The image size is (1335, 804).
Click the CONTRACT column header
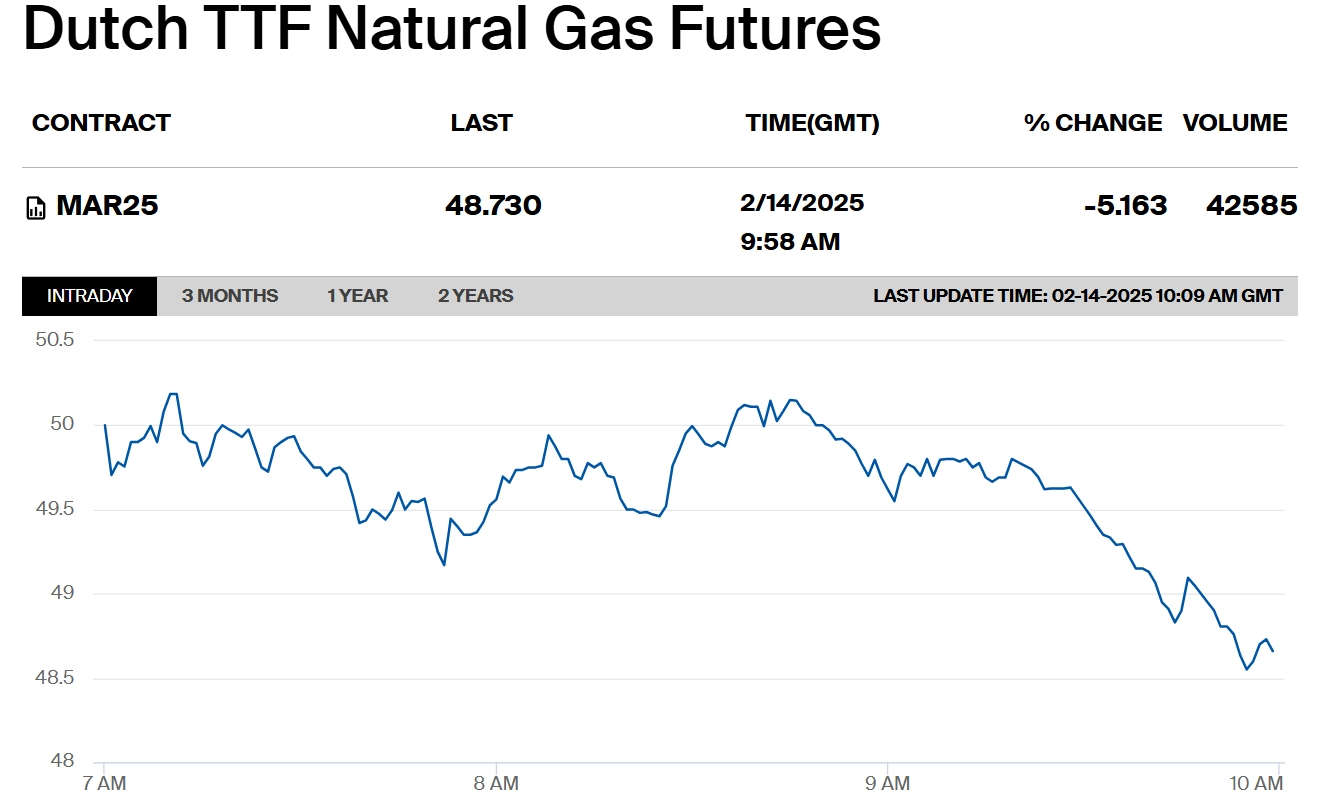click(101, 123)
